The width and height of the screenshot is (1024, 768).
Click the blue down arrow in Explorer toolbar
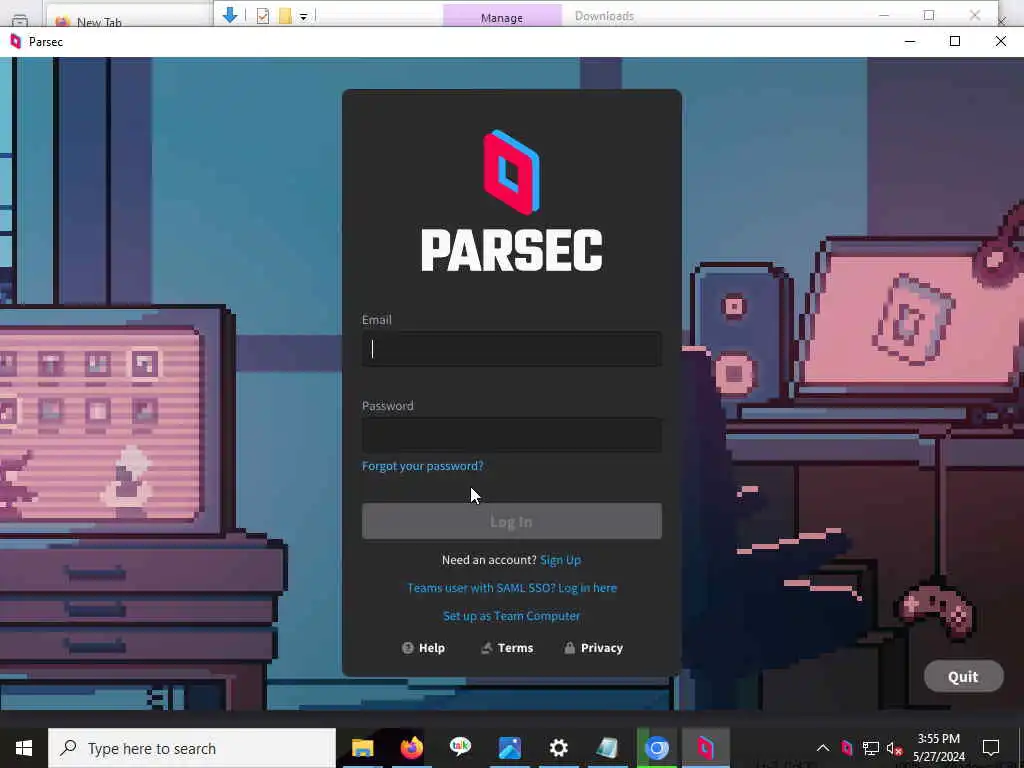pos(230,15)
